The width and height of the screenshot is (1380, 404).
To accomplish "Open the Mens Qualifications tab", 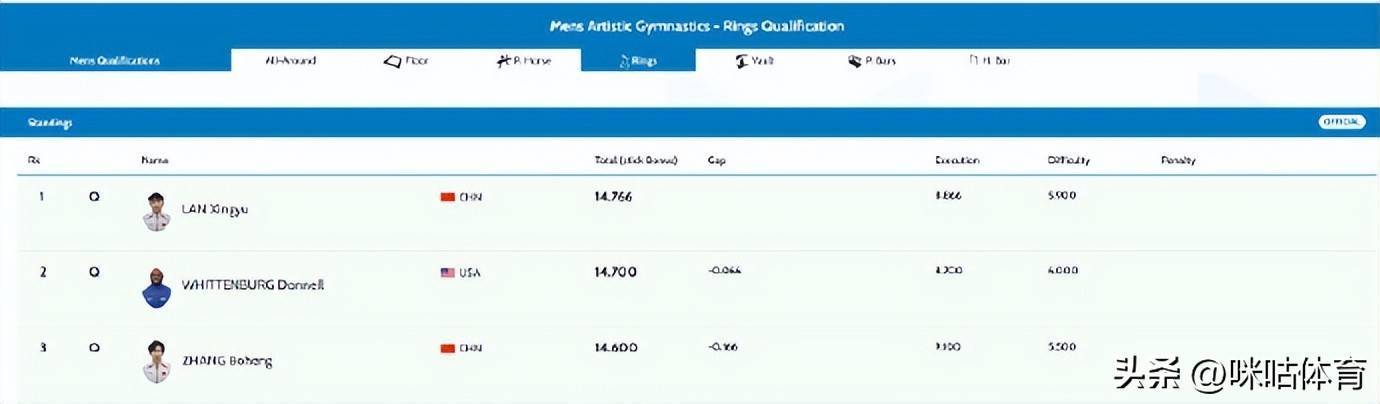I will pyautogui.click(x=115, y=61).
